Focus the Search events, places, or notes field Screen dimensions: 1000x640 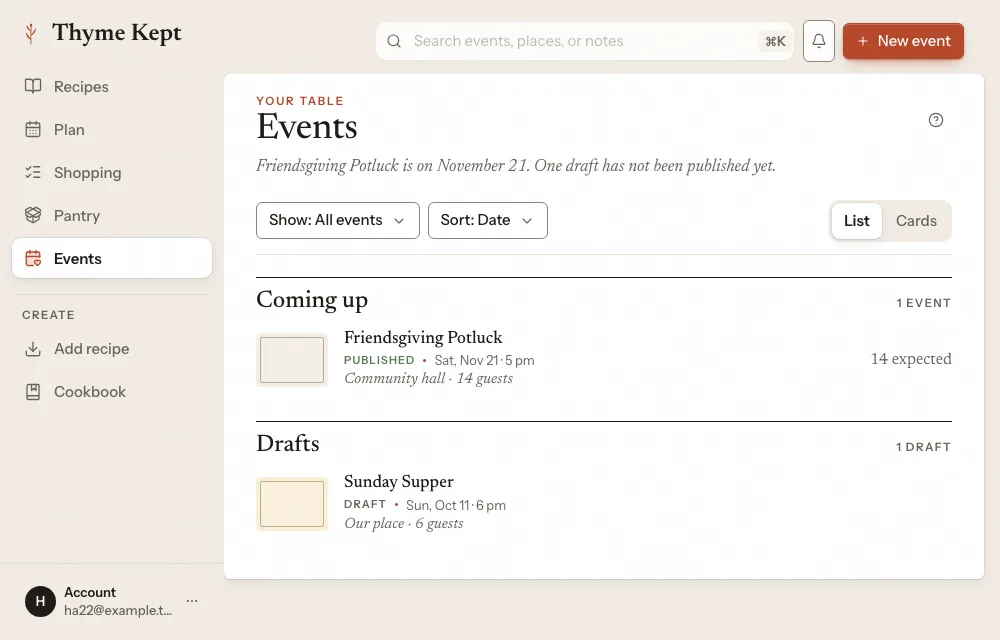[584, 41]
